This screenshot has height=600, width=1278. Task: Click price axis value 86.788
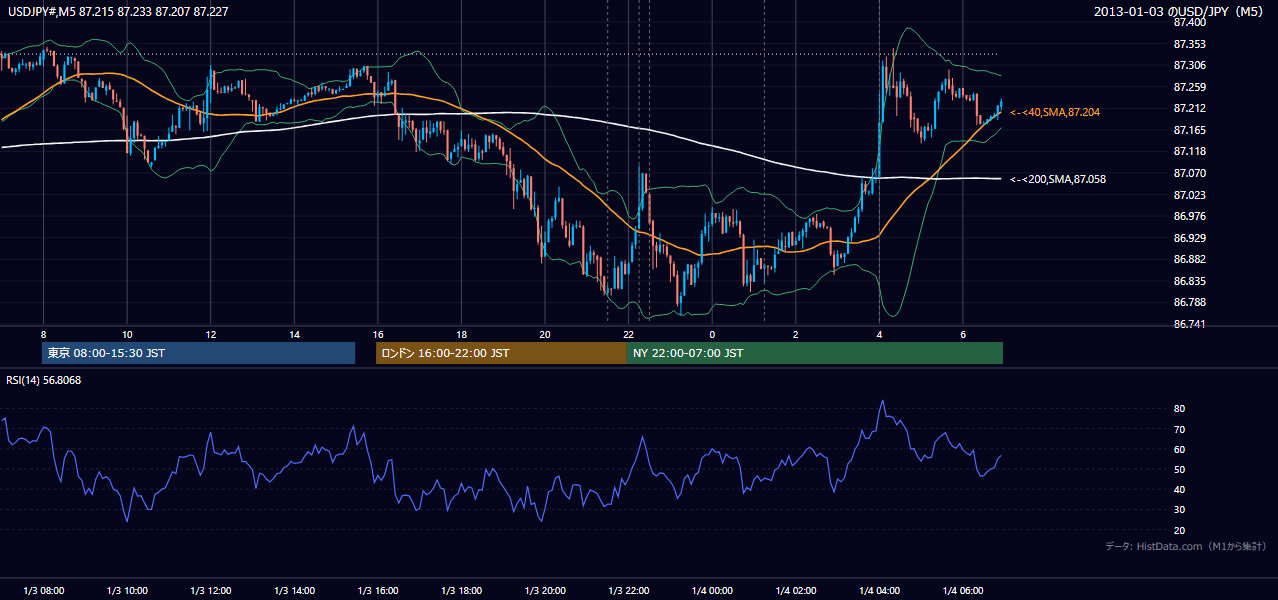tap(1189, 302)
